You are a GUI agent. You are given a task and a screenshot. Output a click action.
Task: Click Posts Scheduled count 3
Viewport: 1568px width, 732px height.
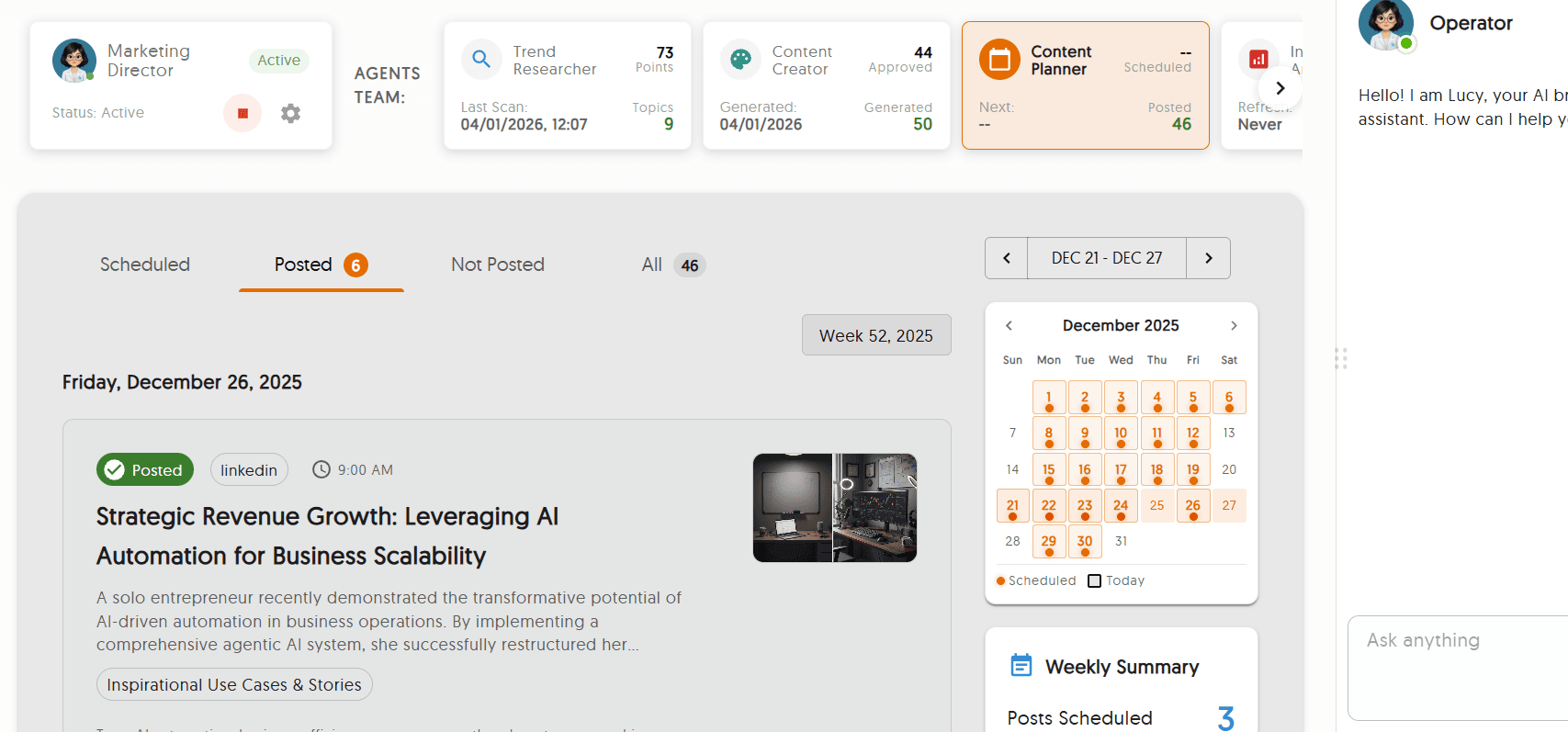[1225, 717]
